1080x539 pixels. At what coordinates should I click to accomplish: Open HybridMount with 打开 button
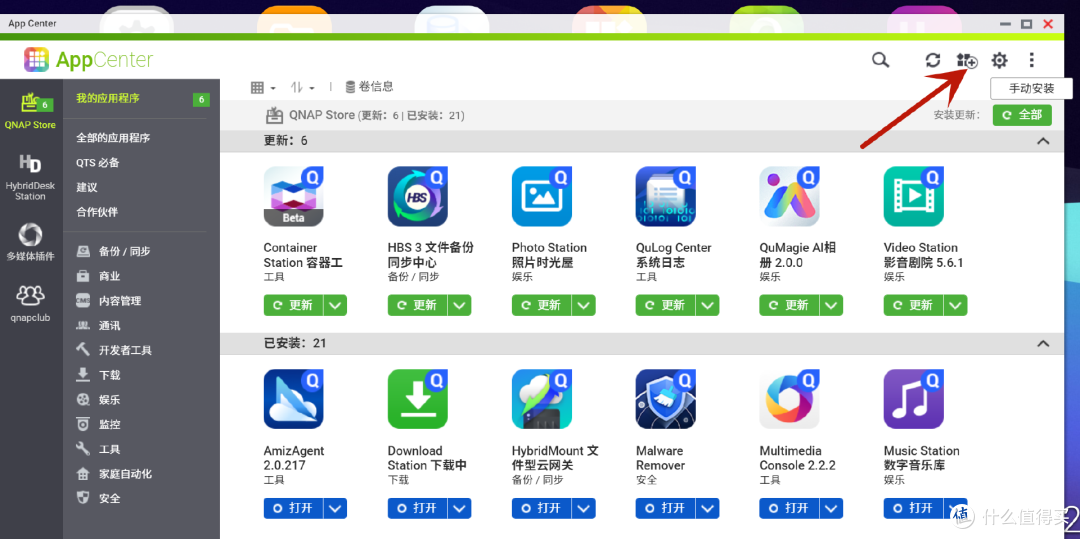tap(541, 508)
